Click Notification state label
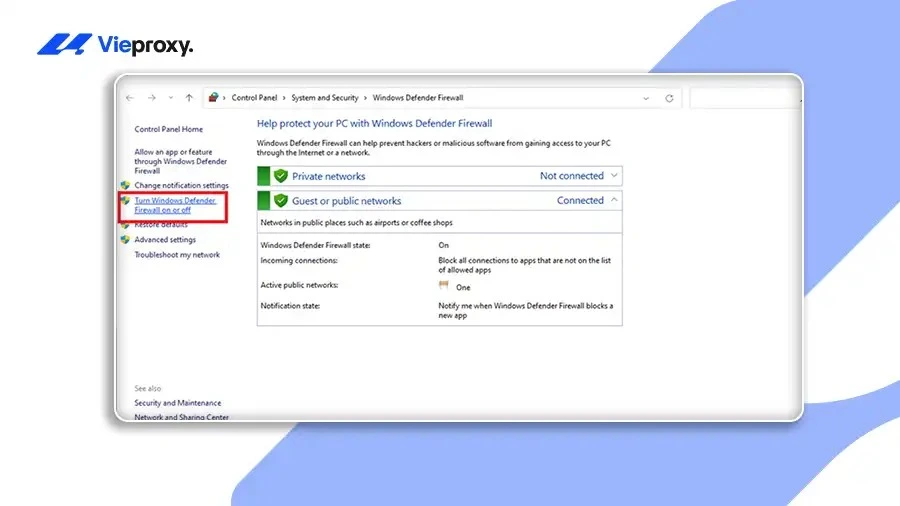 [x=290, y=306]
